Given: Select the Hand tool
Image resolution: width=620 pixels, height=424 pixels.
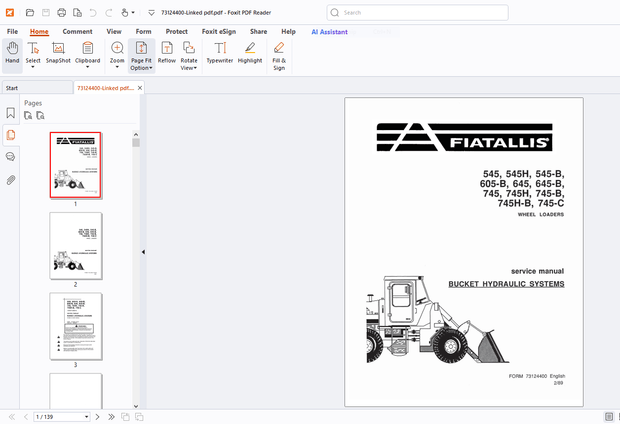Looking at the screenshot, I should tap(12, 53).
